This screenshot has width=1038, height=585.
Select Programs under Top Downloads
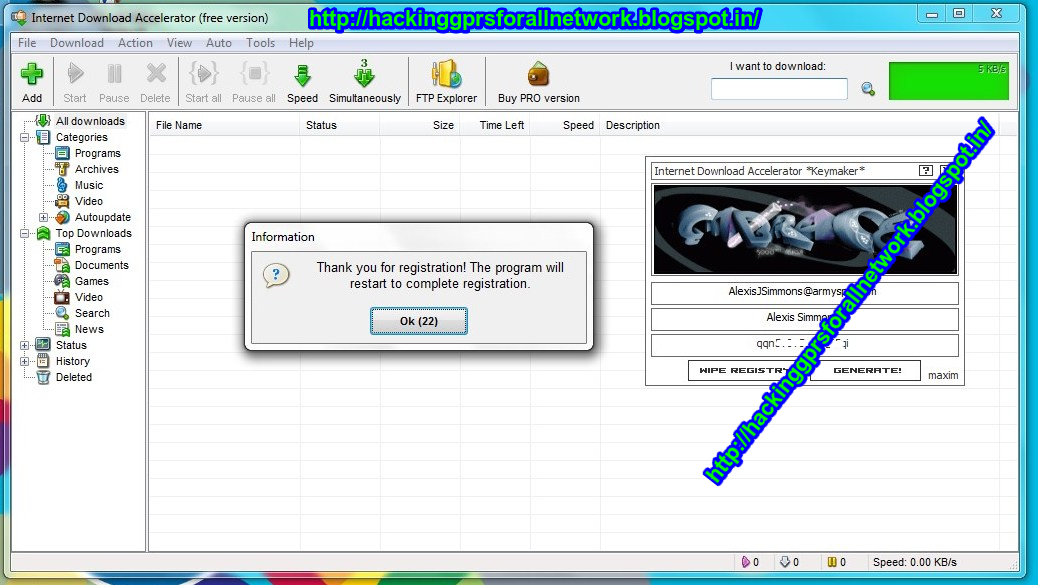pos(97,249)
